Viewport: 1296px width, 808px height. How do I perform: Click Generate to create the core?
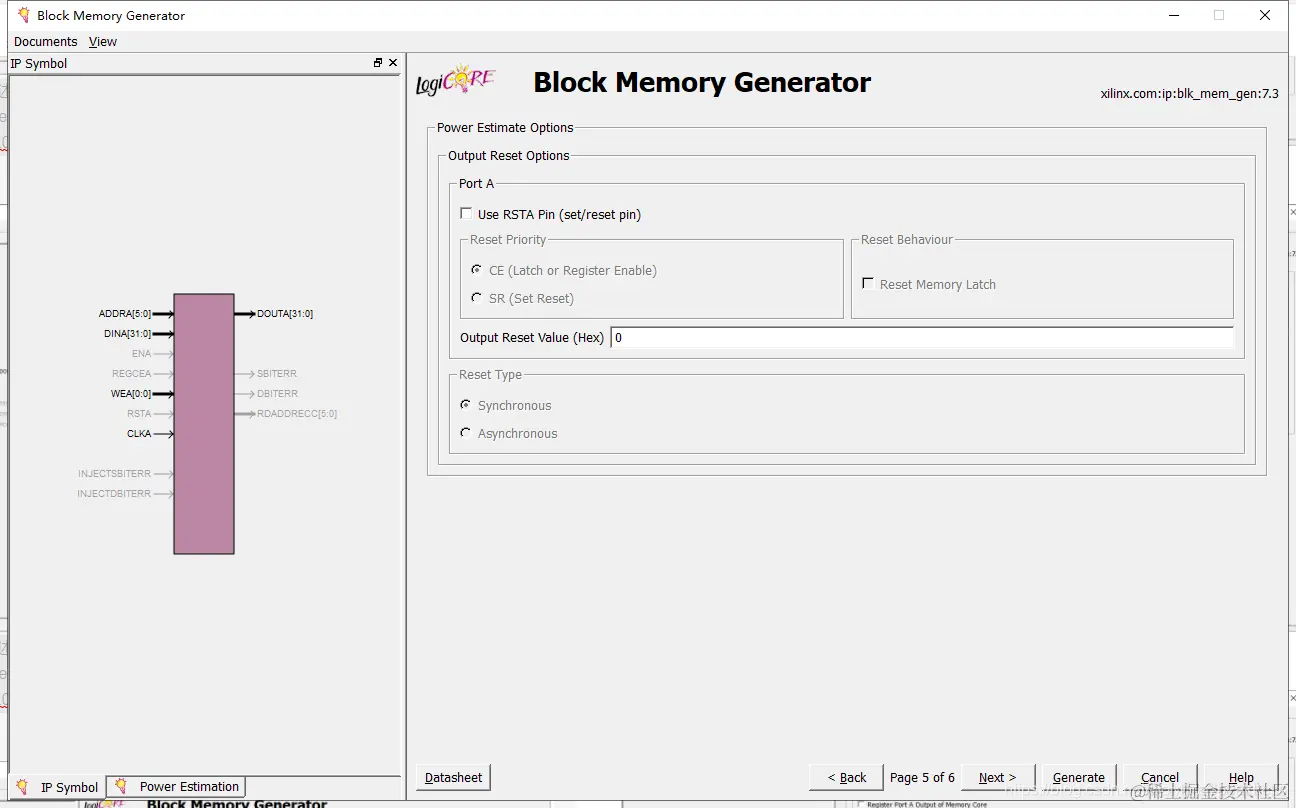point(1079,777)
